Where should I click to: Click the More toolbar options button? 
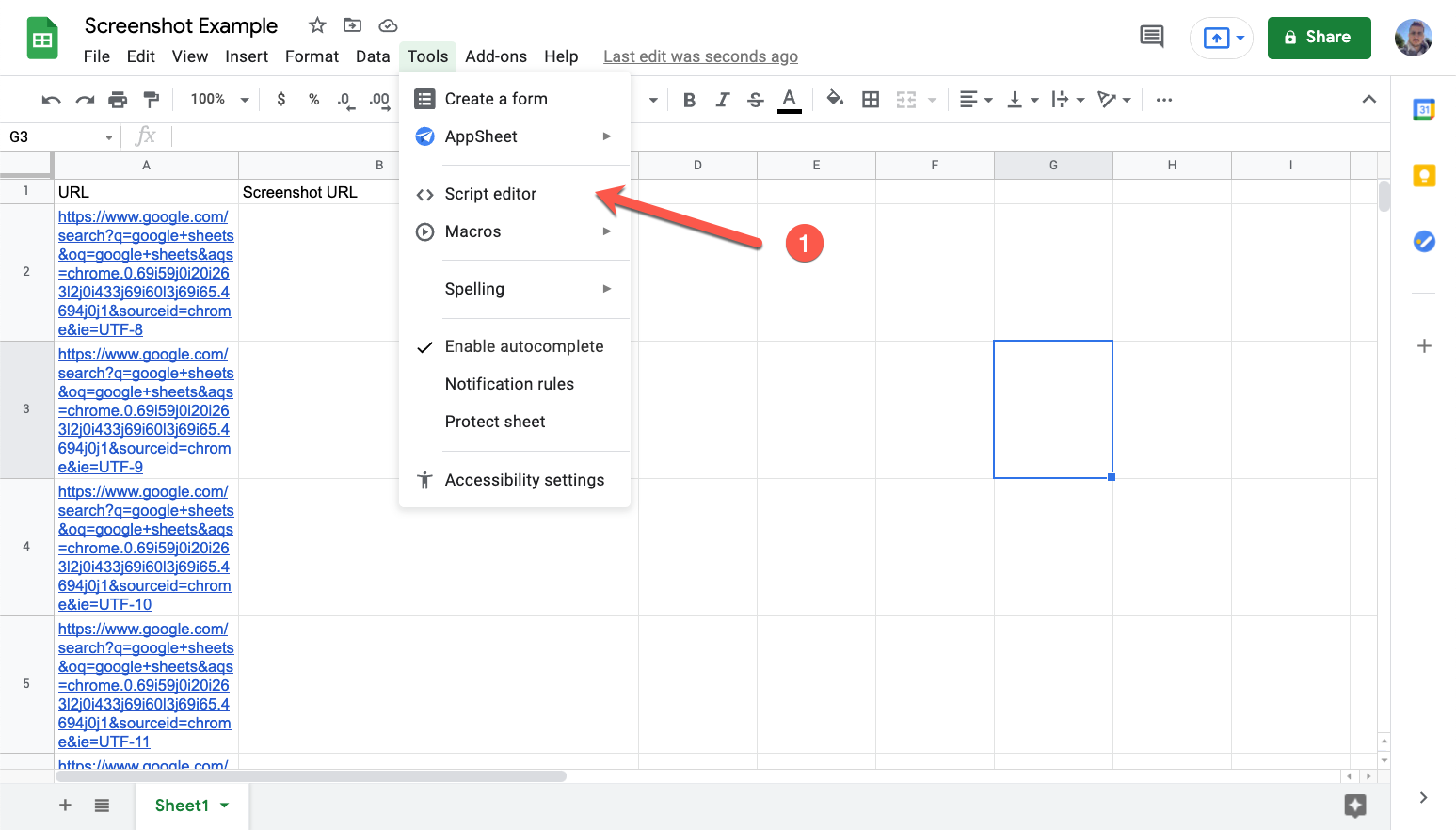click(1164, 100)
